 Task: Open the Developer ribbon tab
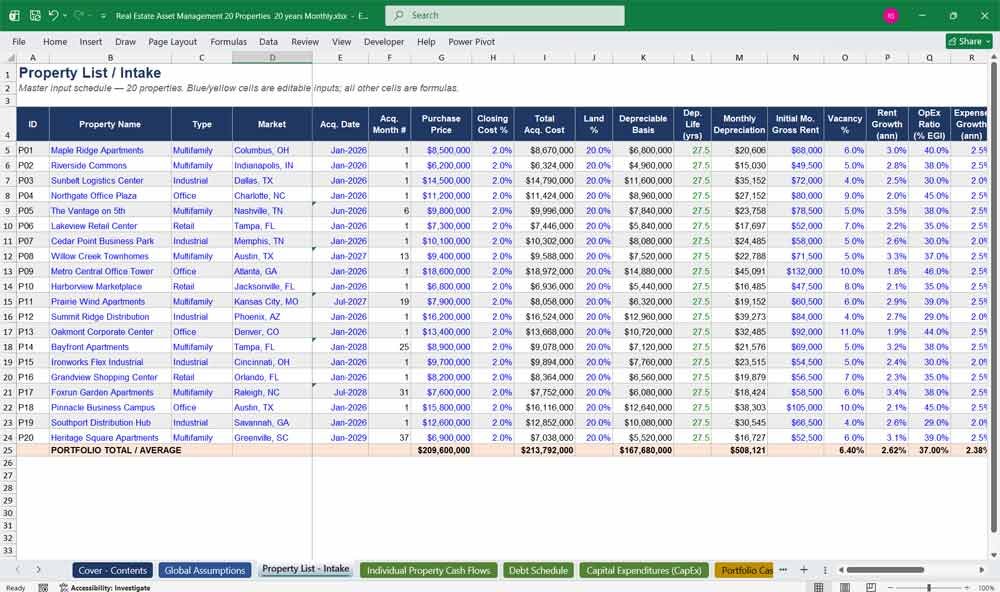[x=383, y=41]
